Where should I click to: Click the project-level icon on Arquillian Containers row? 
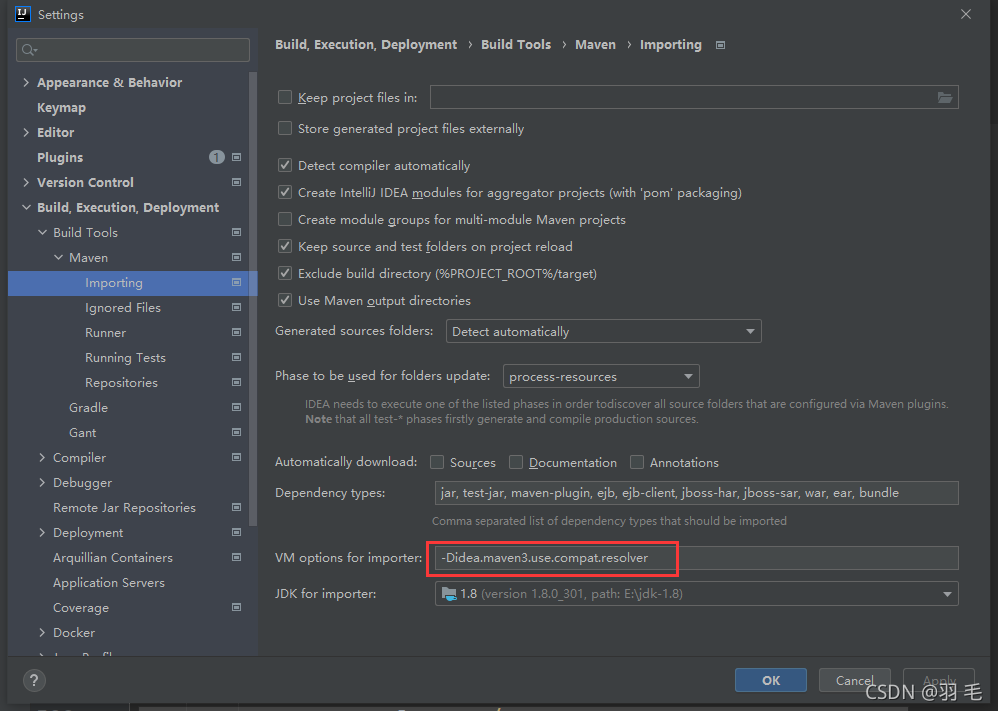[x=237, y=557]
